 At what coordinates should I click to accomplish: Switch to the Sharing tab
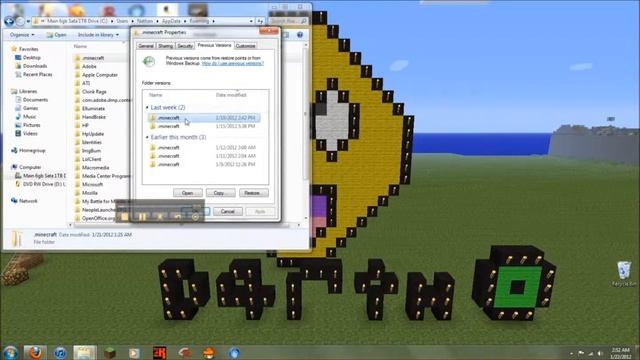(165, 46)
